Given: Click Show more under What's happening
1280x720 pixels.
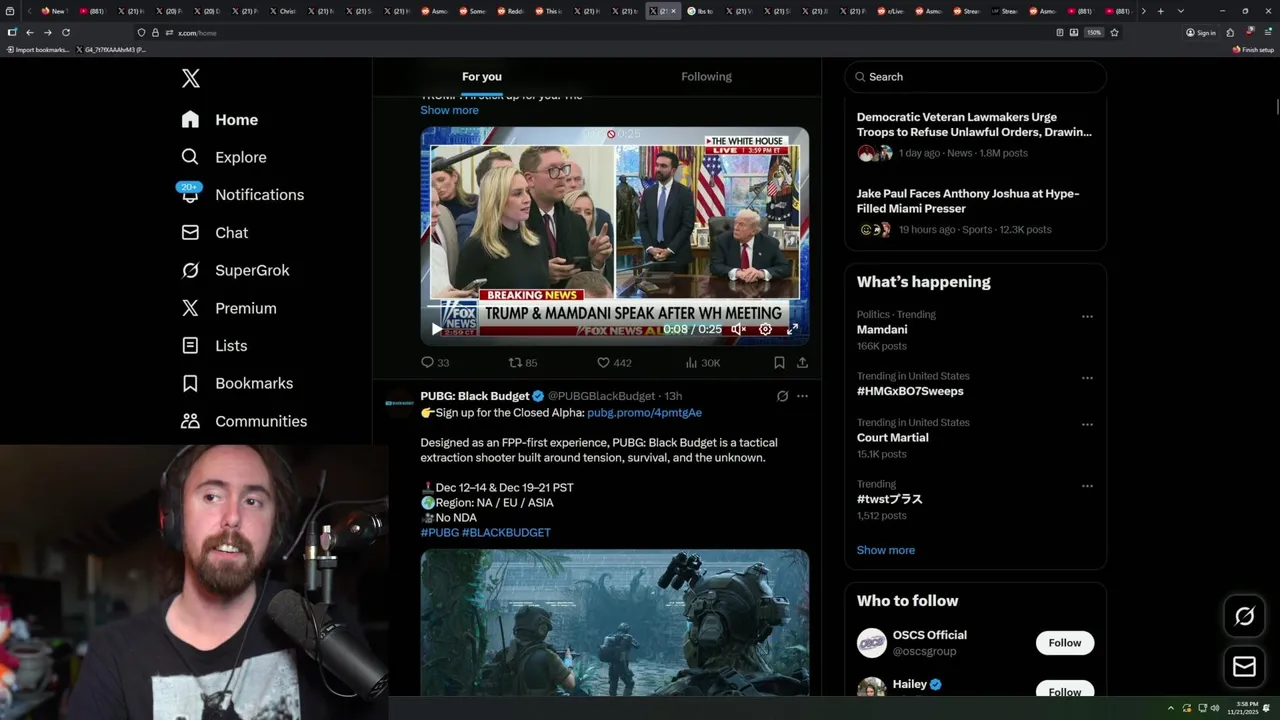Looking at the screenshot, I should 885,550.
